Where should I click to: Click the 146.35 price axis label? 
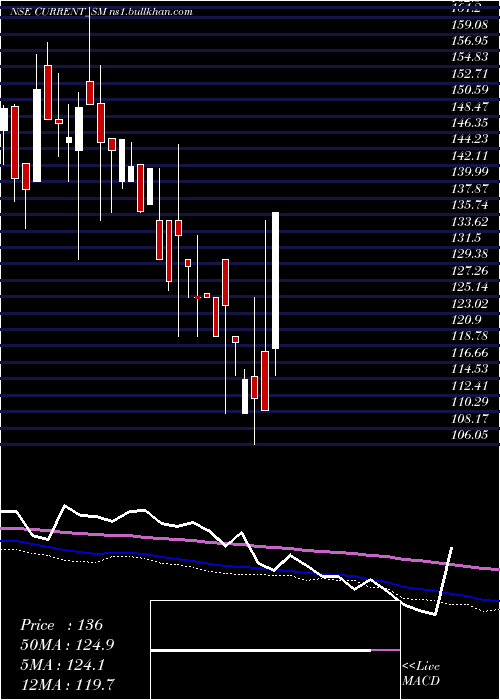click(x=470, y=123)
